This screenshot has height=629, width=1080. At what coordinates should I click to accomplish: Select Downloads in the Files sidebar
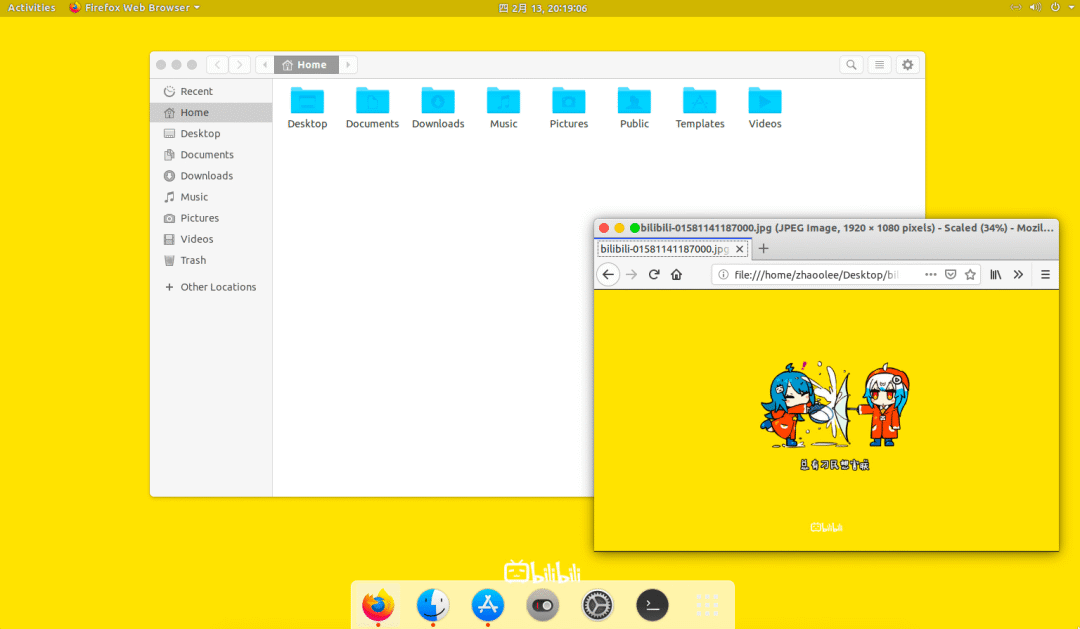211,176
